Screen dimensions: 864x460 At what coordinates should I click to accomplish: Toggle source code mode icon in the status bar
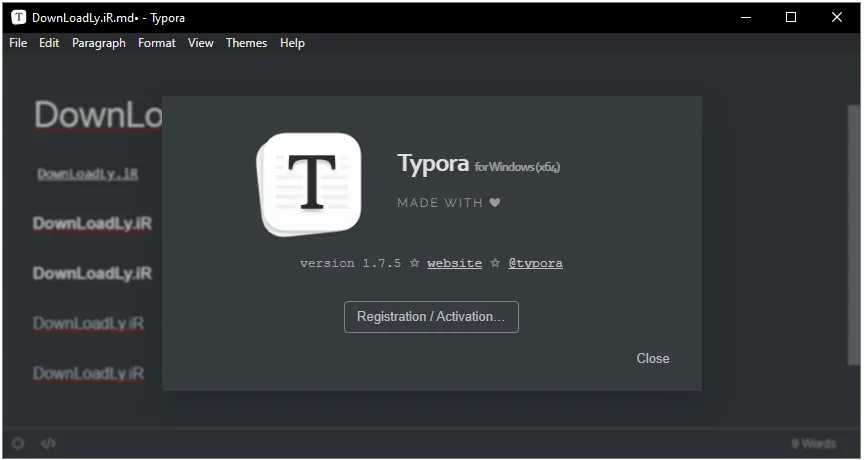[x=48, y=443]
